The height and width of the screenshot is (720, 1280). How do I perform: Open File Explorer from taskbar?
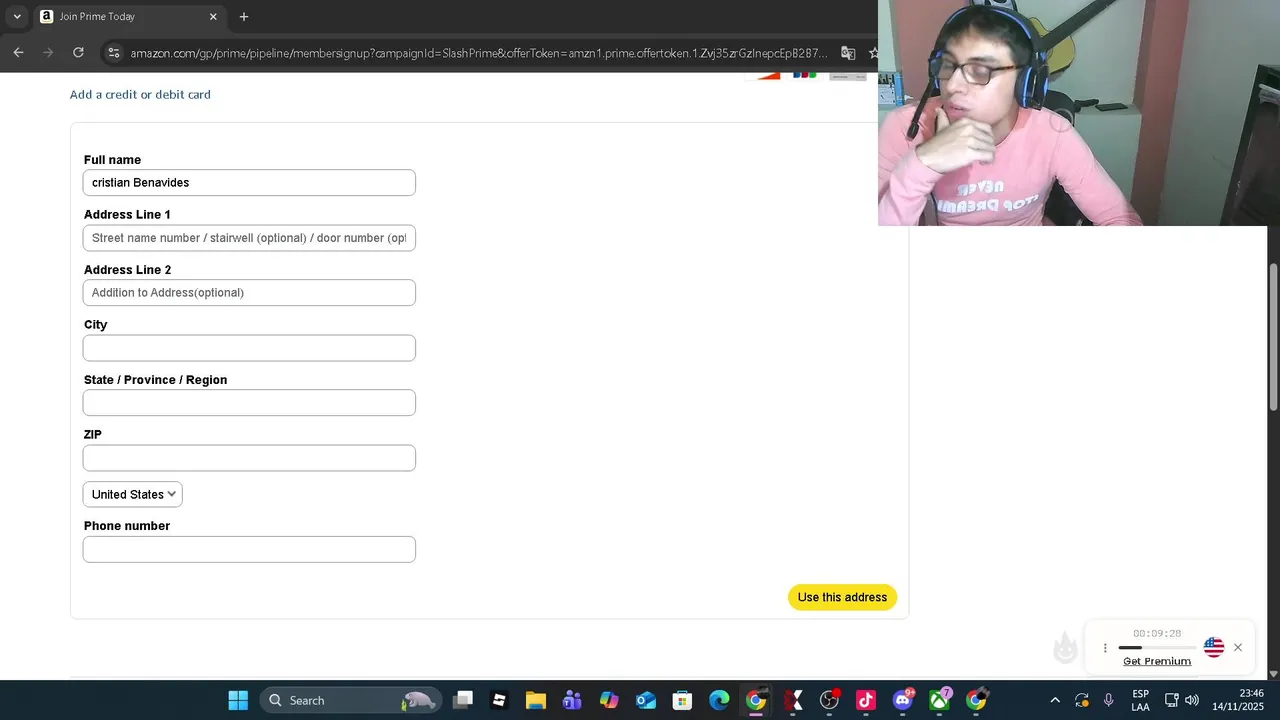(536, 700)
